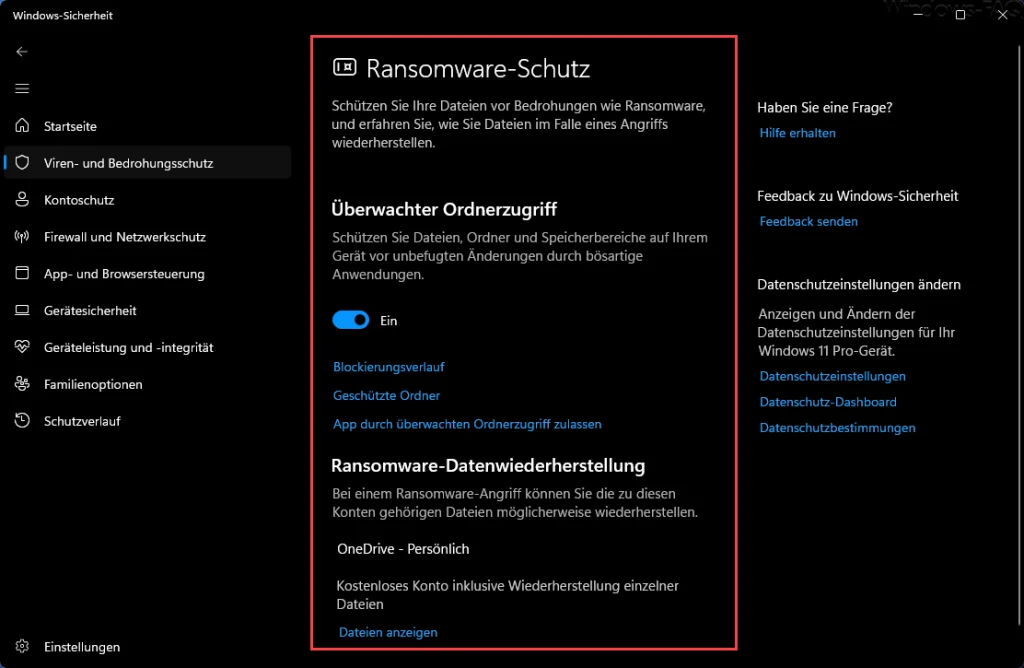Click the Überwachter Ordnerzugriff heading
This screenshot has height=668, width=1024.
[x=444, y=210]
